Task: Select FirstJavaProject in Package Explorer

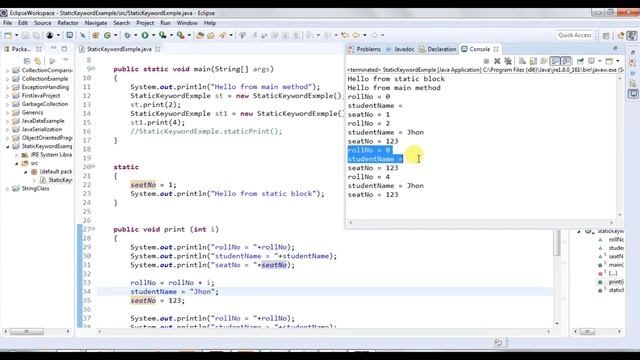Action: click(x=41, y=96)
